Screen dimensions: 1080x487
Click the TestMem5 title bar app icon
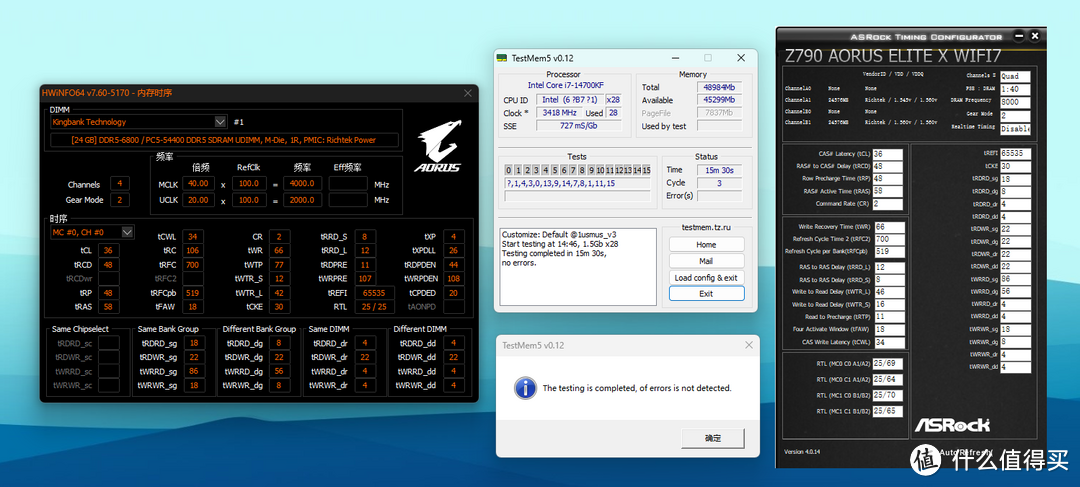click(503, 58)
